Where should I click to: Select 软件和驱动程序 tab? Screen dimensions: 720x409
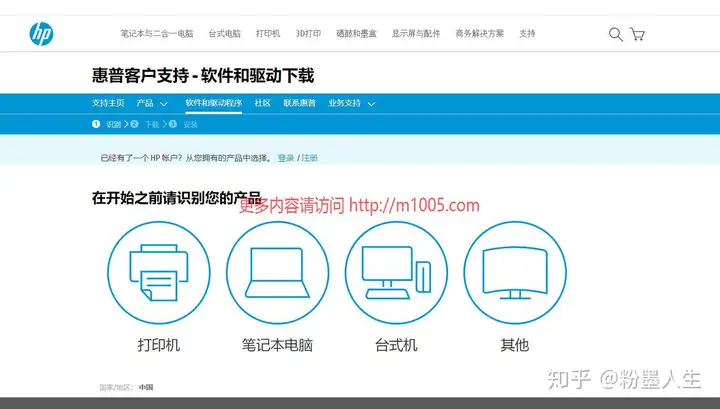click(x=214, y=103)
